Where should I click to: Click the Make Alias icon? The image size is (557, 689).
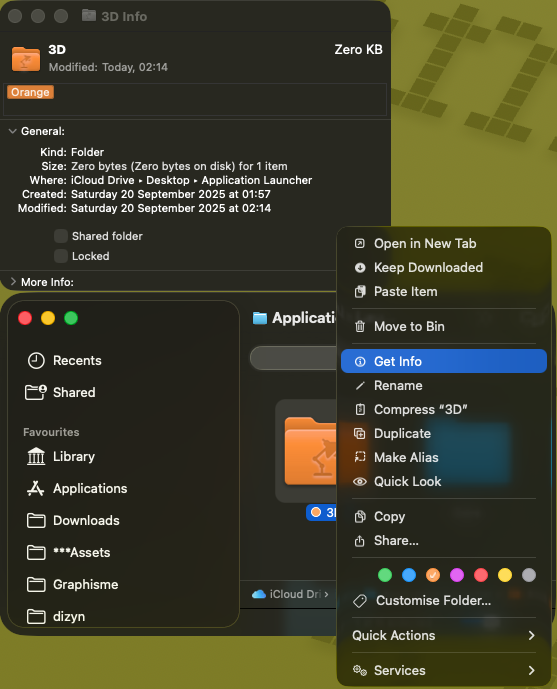point(360,457)
